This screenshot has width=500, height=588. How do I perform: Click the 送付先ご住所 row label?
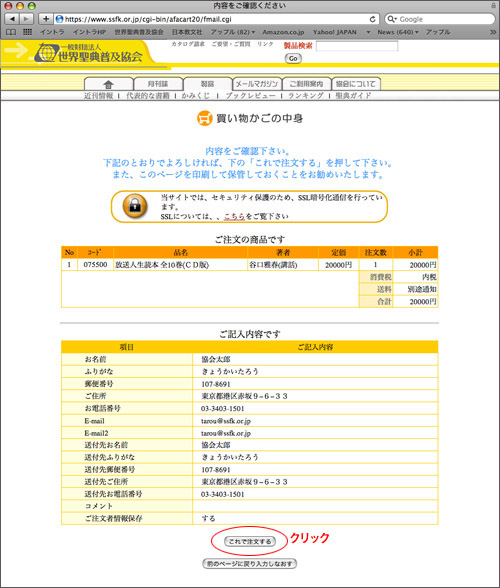tap(106, 482)
